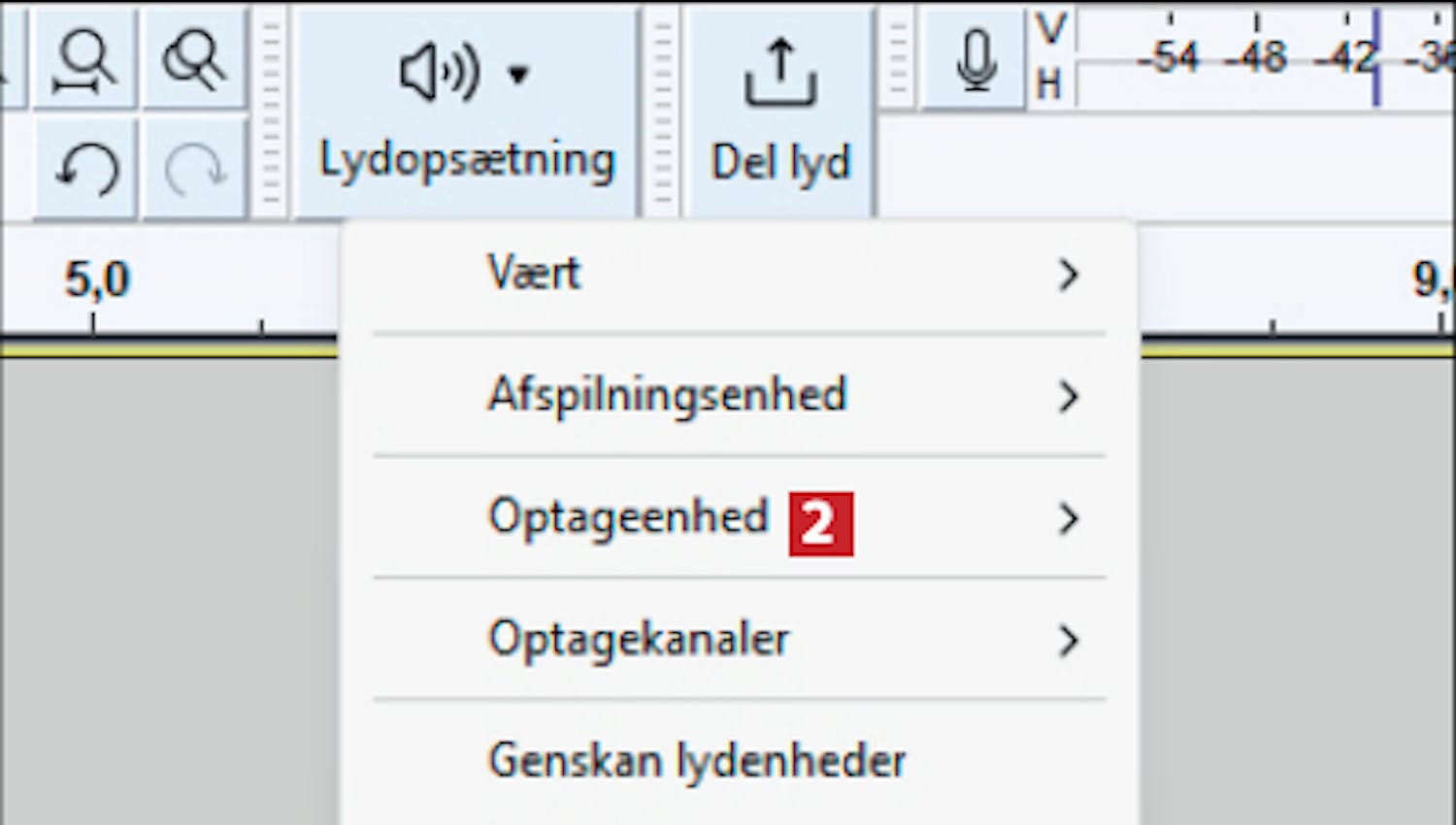
Task: Click the Lydopsætning speaker icon
Action: pos(440,73)
